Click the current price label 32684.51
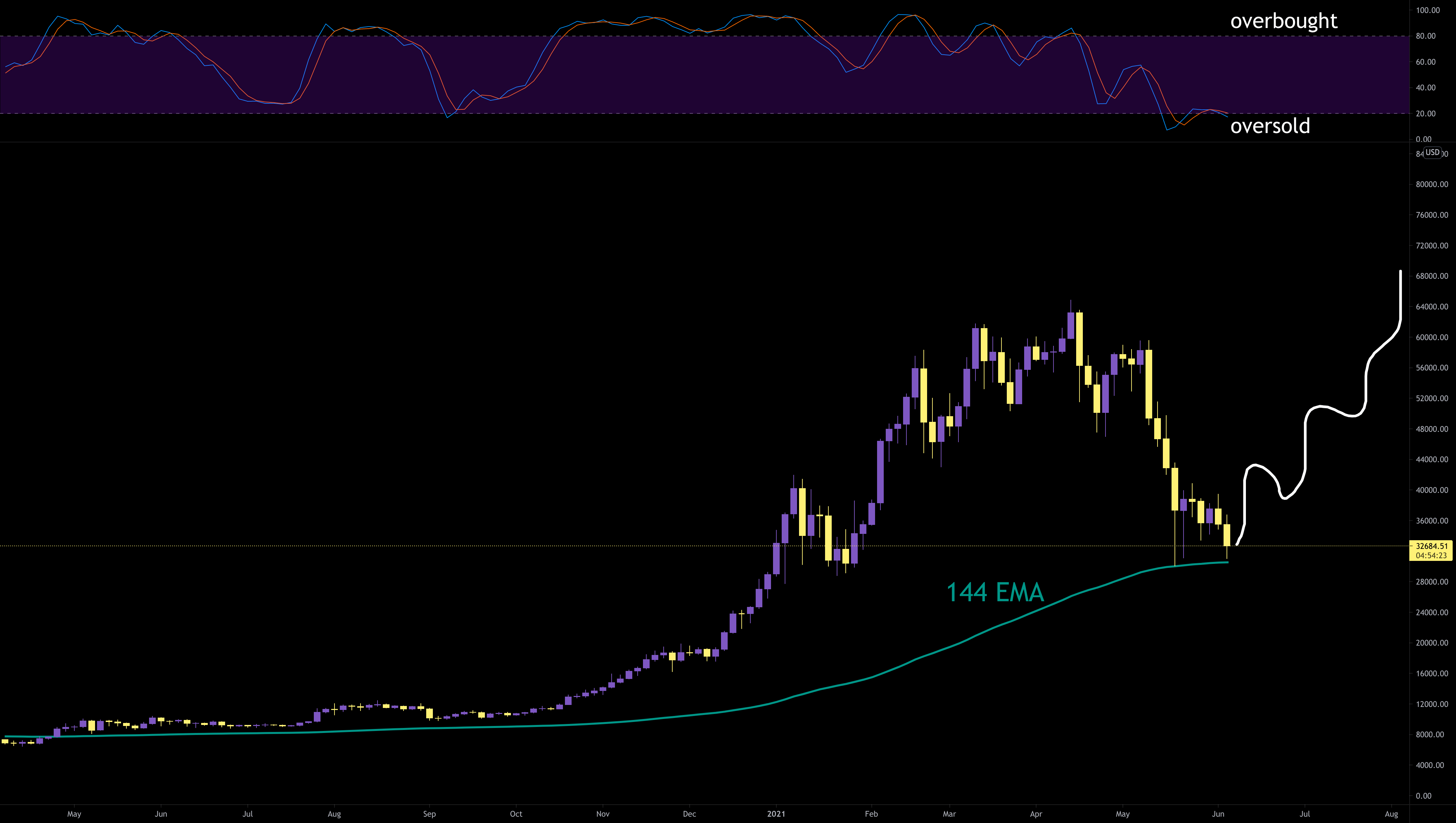Screen dimensions: 1456x823 click(1432, 546)
